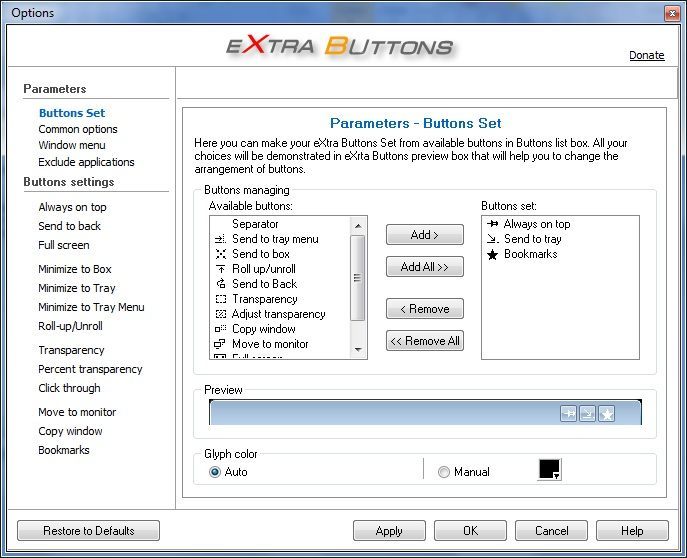Click the Transparency dashed-square icon

click(221, 299)
